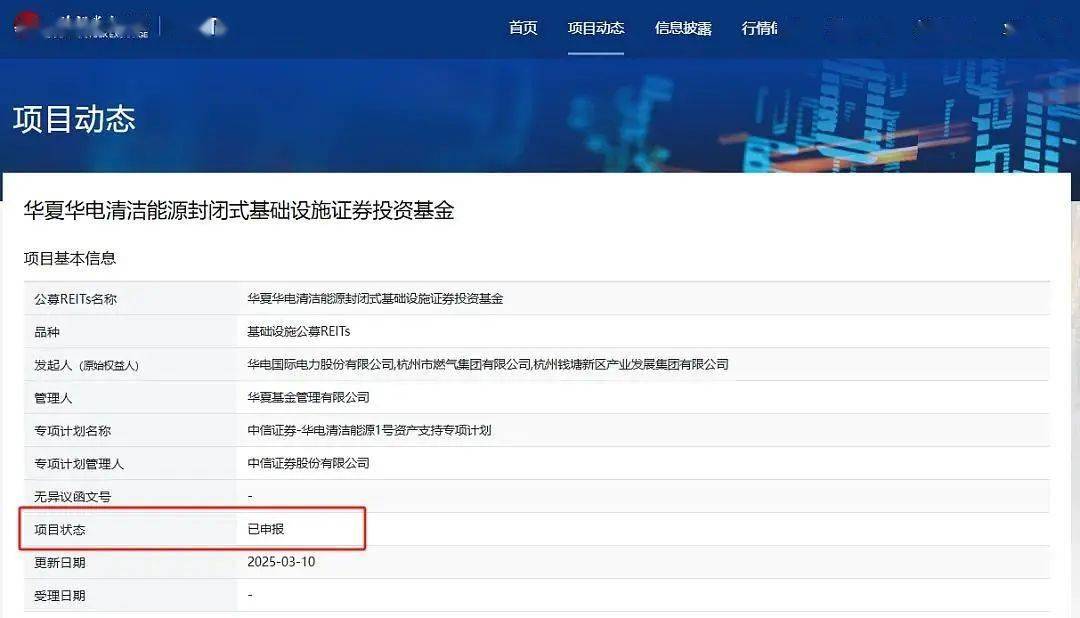Click the fund title 华夏华电清洁能源封闭式基础设施证券投资基金 heading
Viewport: 1080px width, 618px height.
pos(239,210)
